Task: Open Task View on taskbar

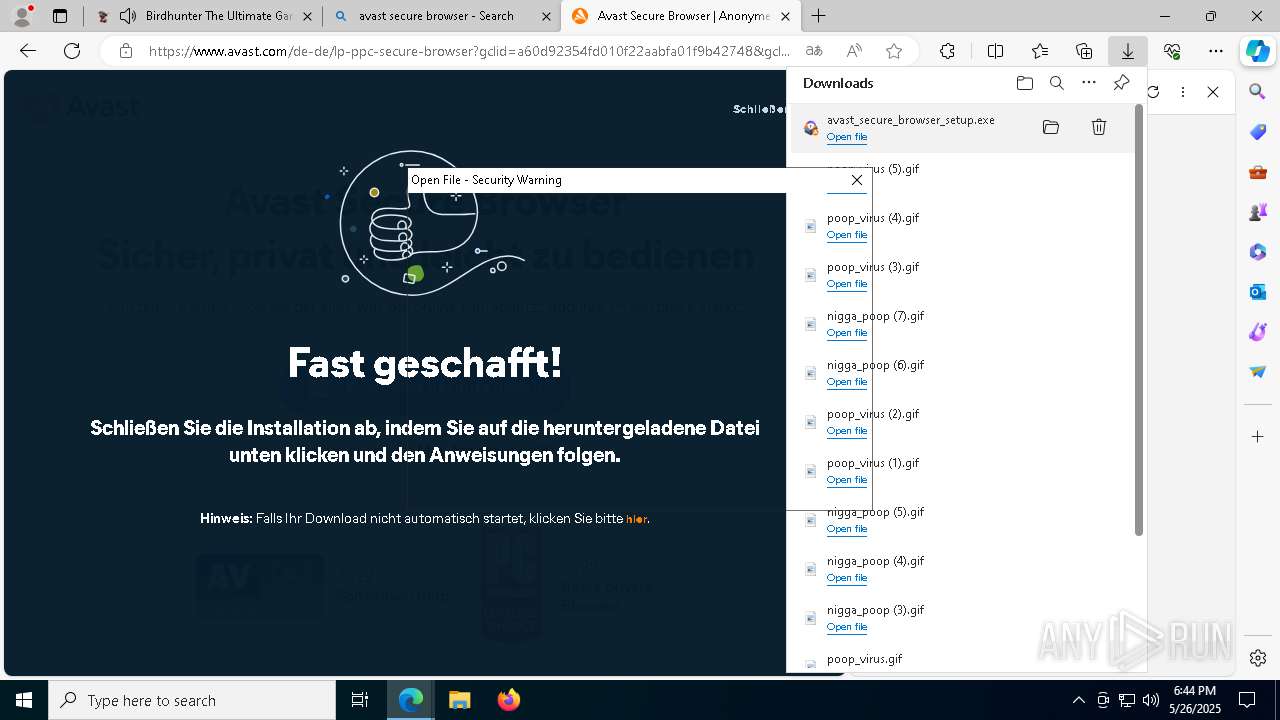Action: (x=360, y=700)
